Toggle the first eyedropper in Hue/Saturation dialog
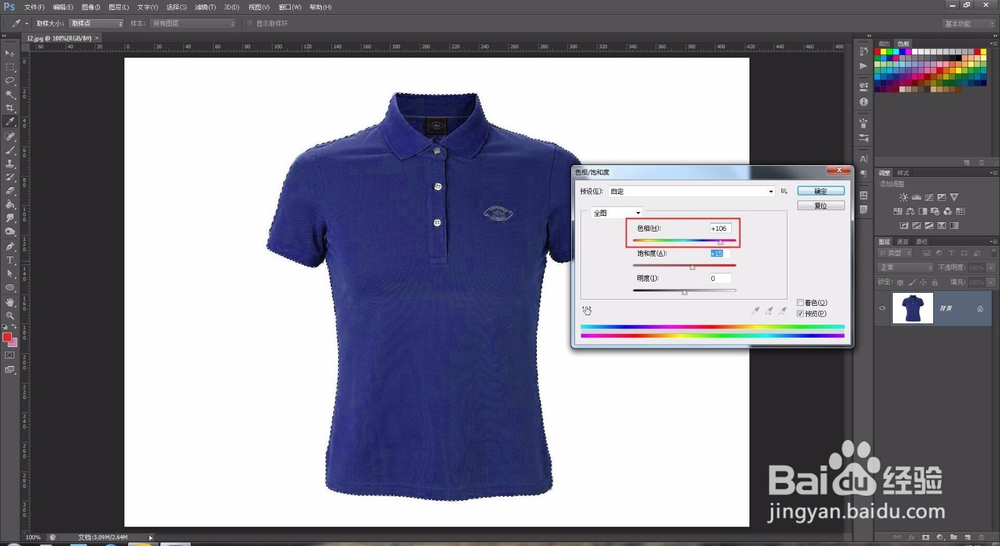 click(x=755, y=311)
